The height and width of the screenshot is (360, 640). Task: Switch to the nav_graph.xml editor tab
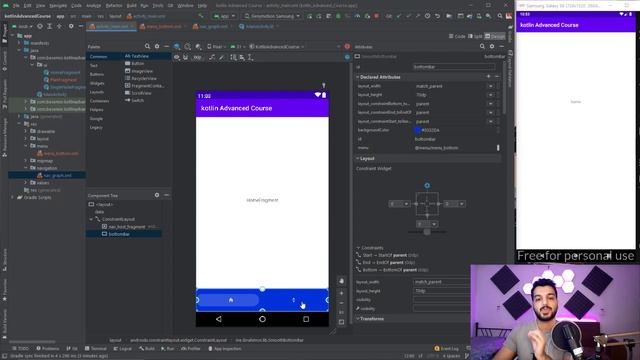pyautogui.click(x=213, y=26)
